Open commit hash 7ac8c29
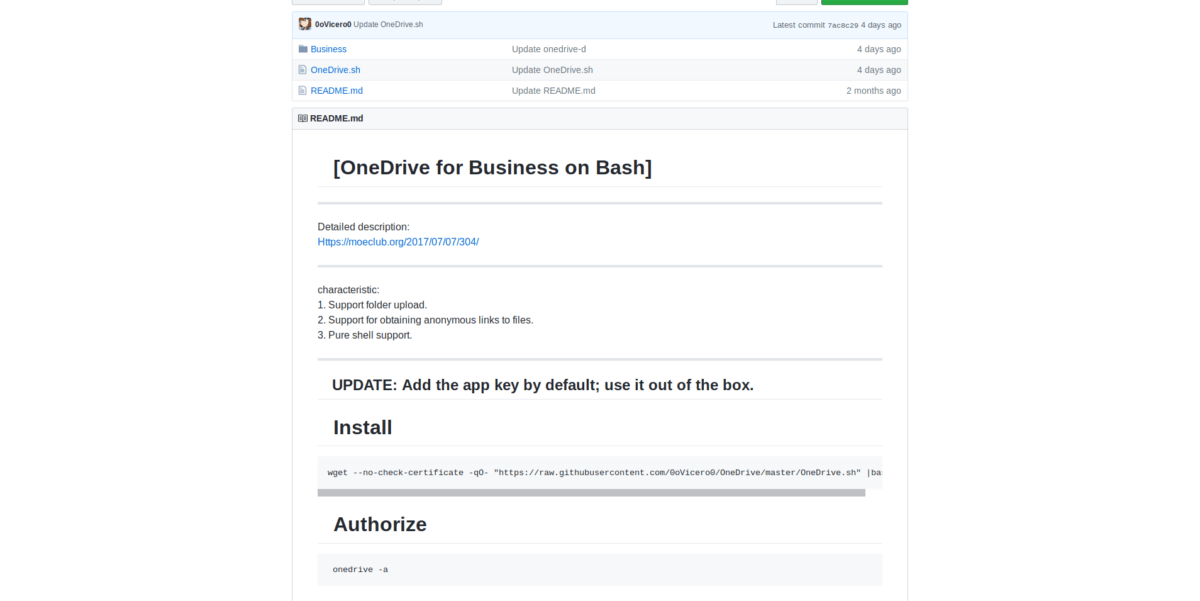The height and width of the screenshot is (601, 1200). coord(842,25)
